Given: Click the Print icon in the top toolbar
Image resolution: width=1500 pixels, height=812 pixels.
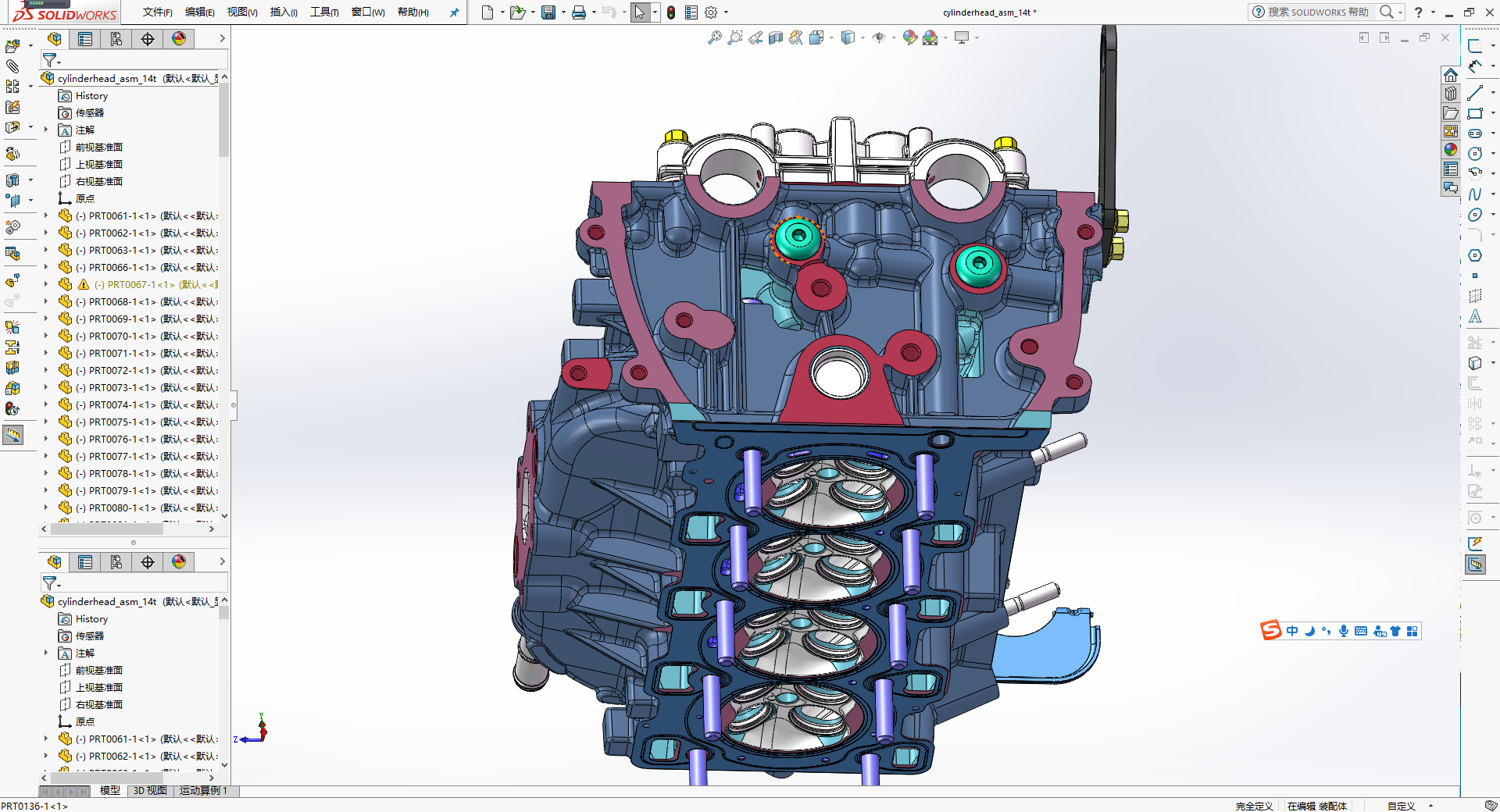Looking at the screenshot, I should (579, 12).
